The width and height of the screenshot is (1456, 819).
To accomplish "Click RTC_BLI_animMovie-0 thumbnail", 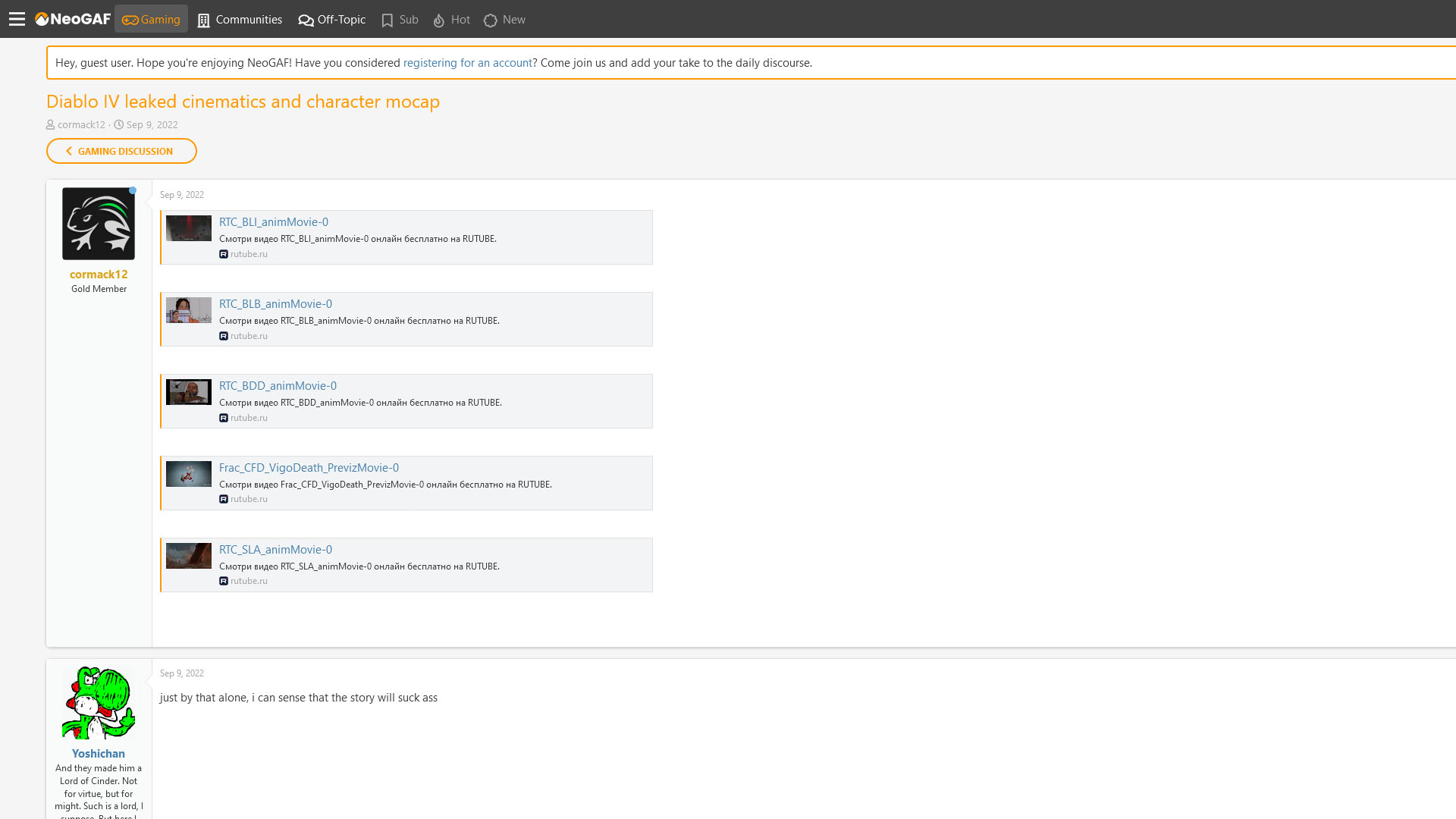I will [189, 228].
